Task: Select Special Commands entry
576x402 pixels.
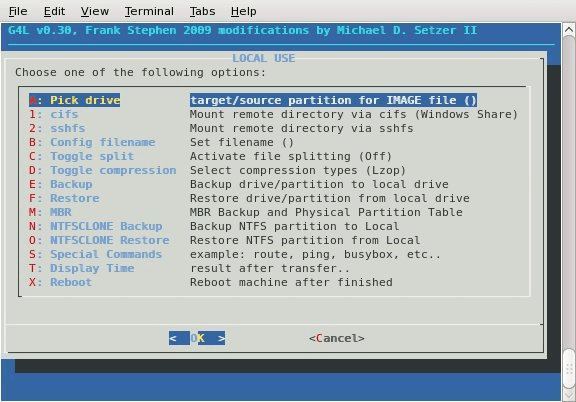Action: [x=96, y=254]
